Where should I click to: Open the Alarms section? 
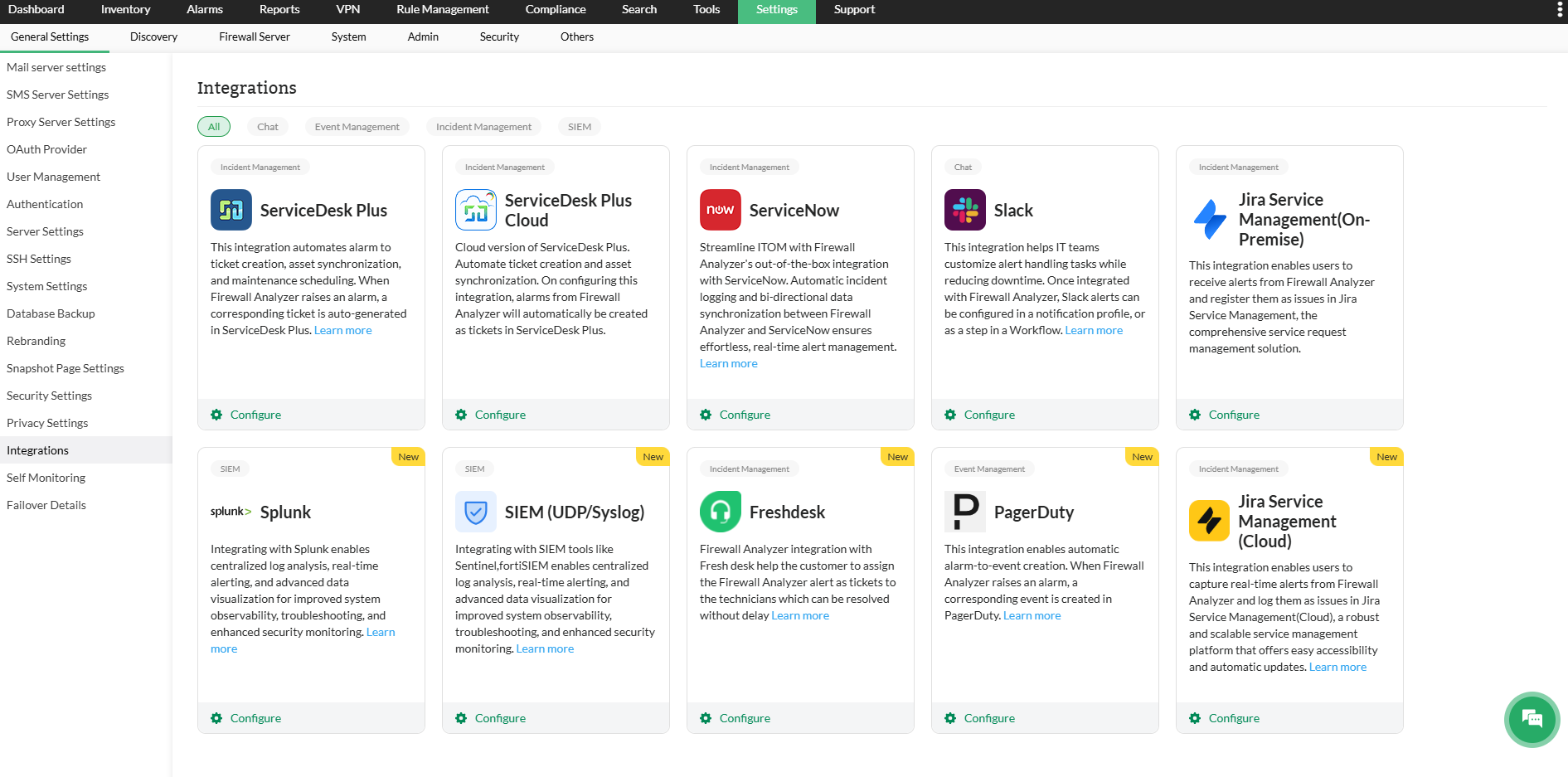pos(205,10)
